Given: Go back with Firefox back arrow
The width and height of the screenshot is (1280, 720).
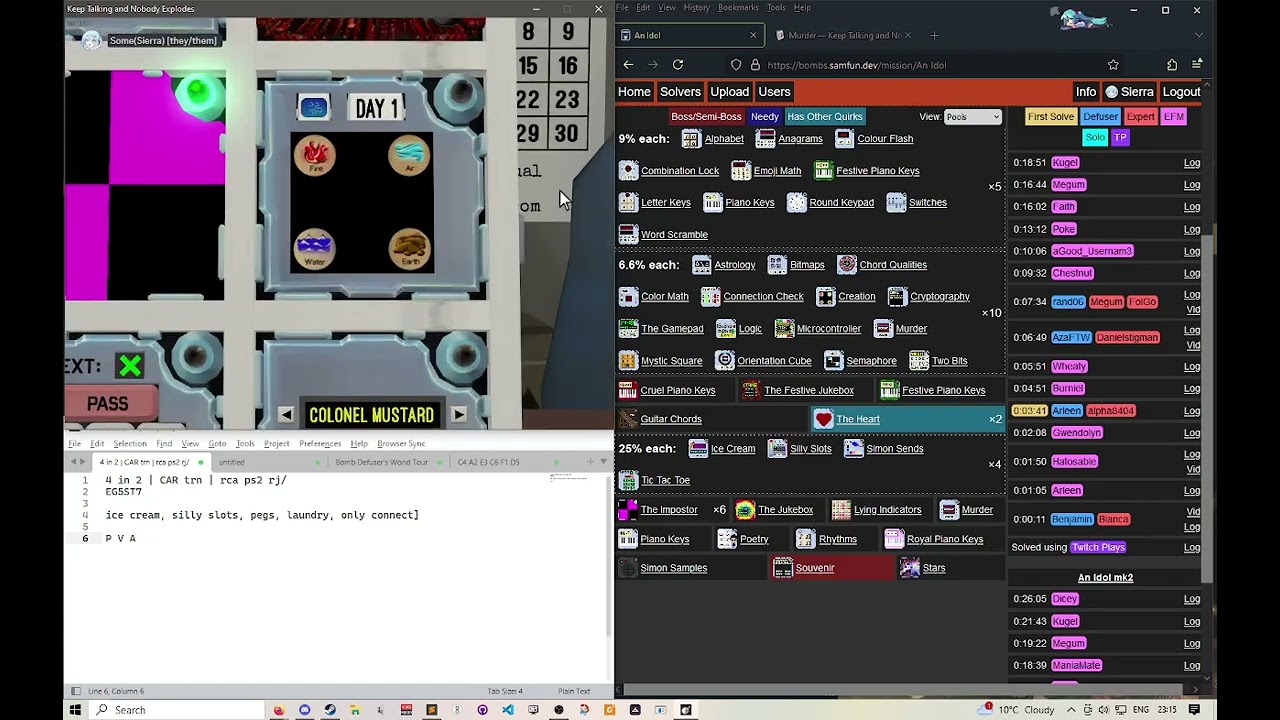Looking at the screenshot, I should [x=628, y=65].
